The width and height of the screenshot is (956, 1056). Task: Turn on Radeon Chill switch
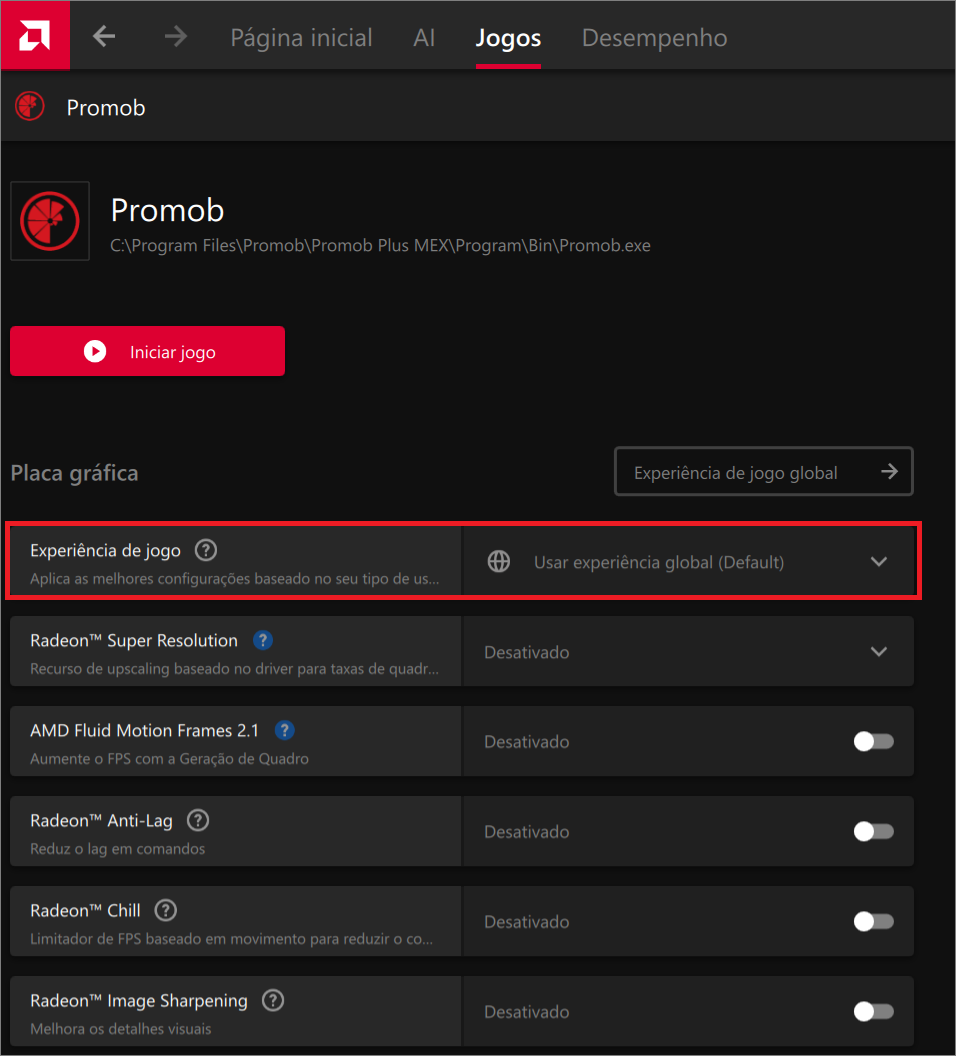[874, 921]
